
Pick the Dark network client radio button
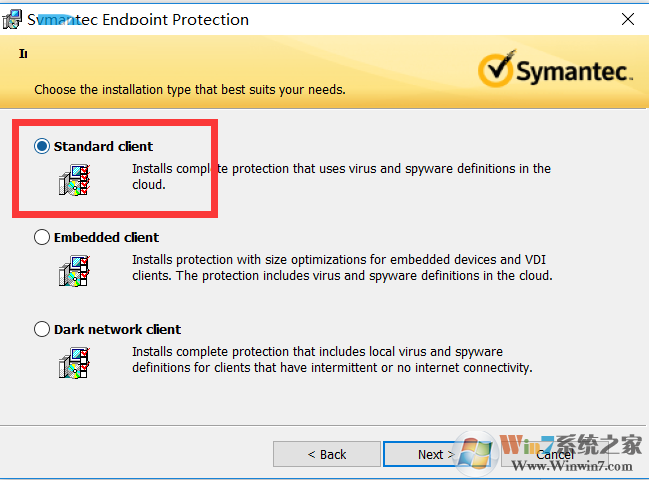[42, 329]
